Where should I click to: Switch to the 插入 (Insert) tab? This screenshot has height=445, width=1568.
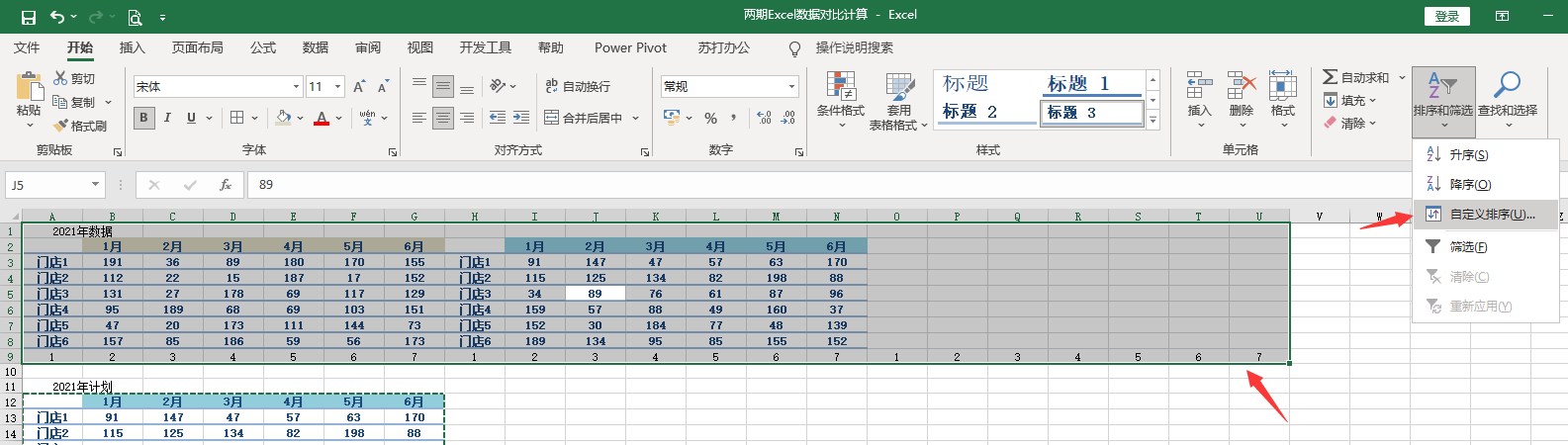click(x=133, y=47)
